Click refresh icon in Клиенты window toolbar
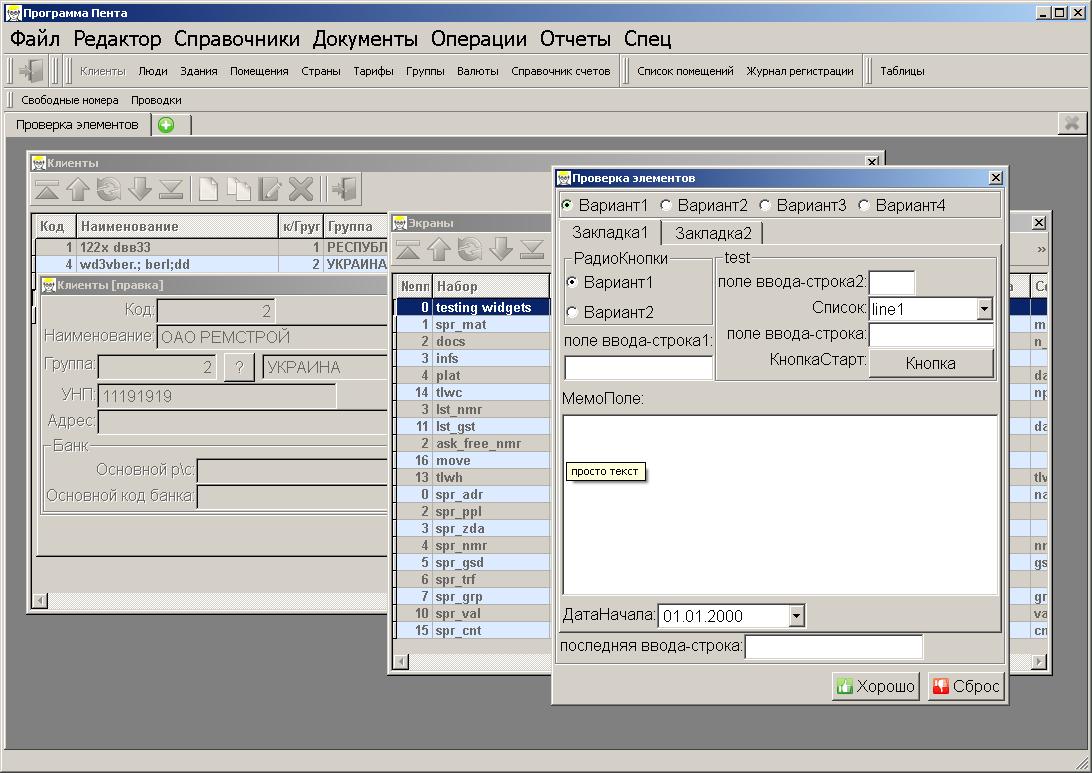The height and width of the screenshot is (773, 1092). (109, 189)
